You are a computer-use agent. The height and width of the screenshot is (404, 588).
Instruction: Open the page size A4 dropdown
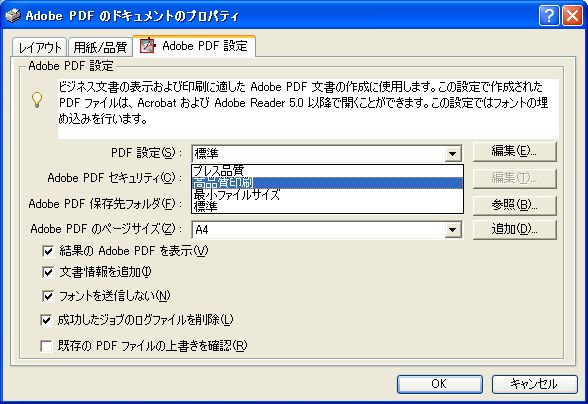(x=452, y=230)
